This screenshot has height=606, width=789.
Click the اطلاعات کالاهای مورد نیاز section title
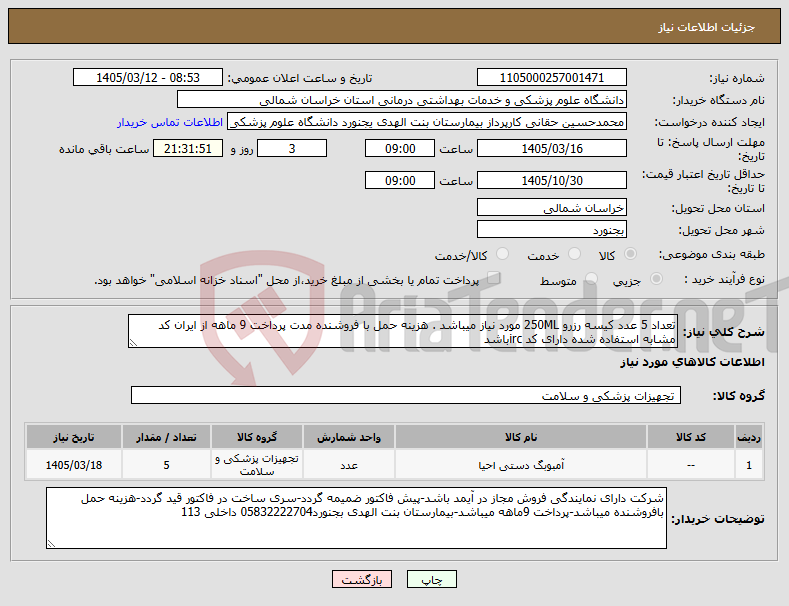pyautogui.click(x=692, y=362)
